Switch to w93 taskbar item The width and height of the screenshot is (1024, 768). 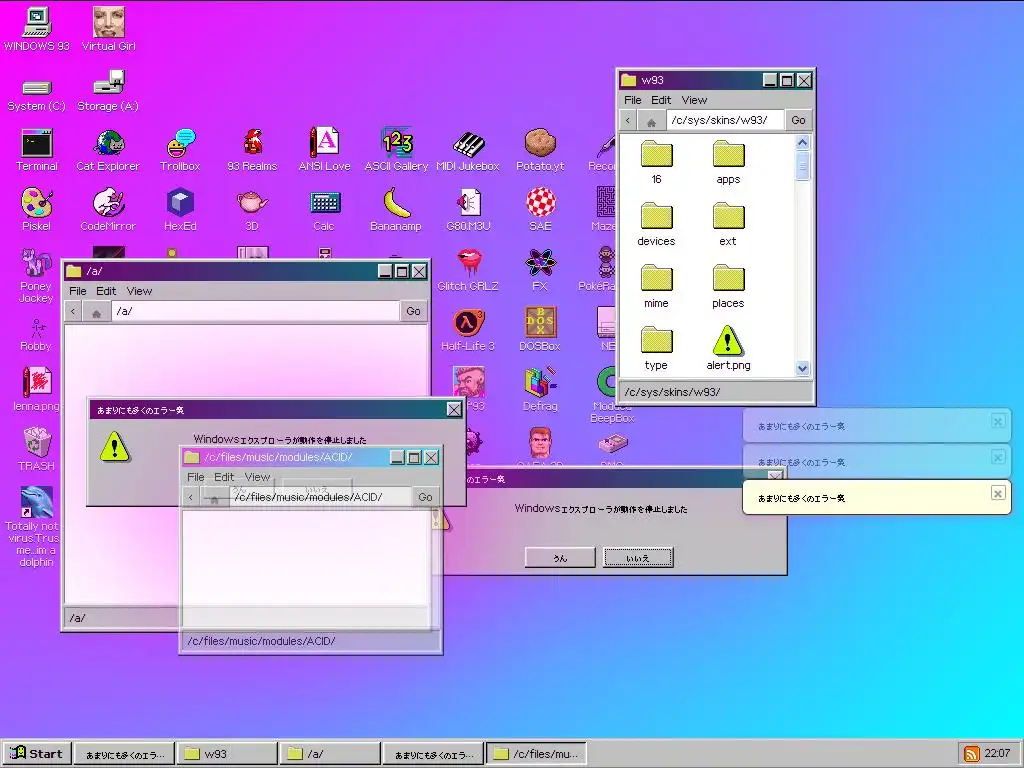(x=227, y=754)
